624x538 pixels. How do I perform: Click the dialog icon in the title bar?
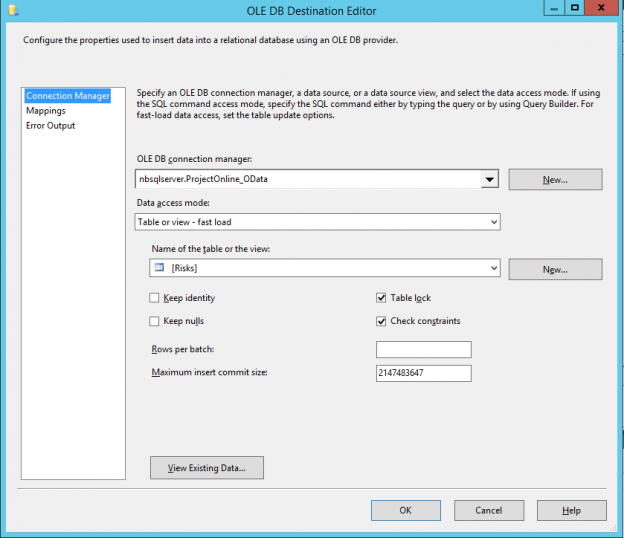tap(12, 9)
